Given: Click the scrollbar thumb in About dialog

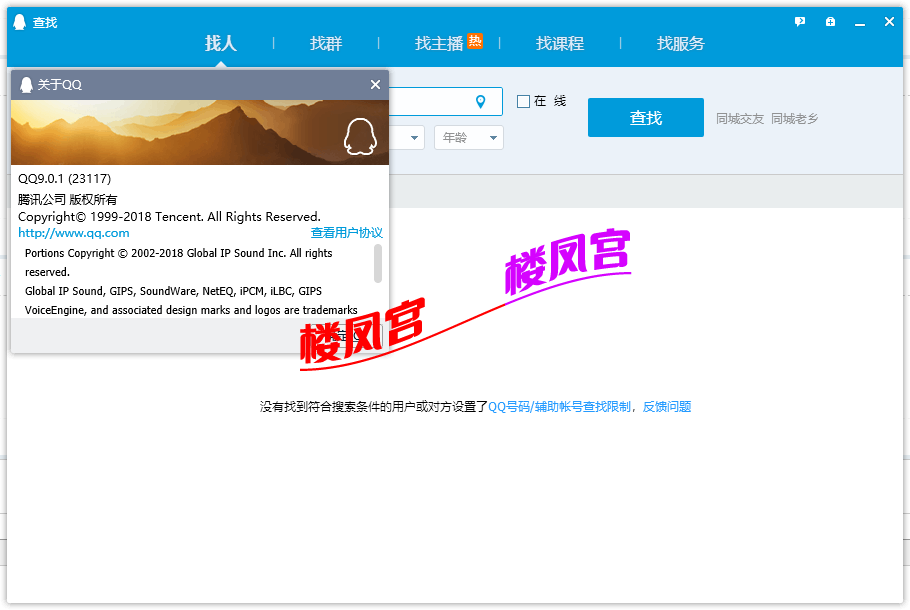Looking at the screenshot, I should click(378, 263).
